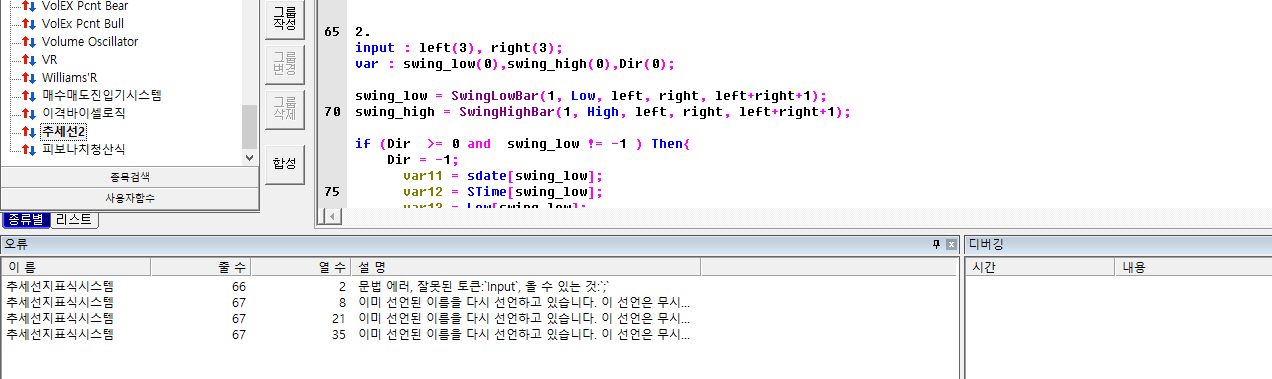Close the 오류 error panel
Viewport: 1272px width, 379px height.
(951, 244)
